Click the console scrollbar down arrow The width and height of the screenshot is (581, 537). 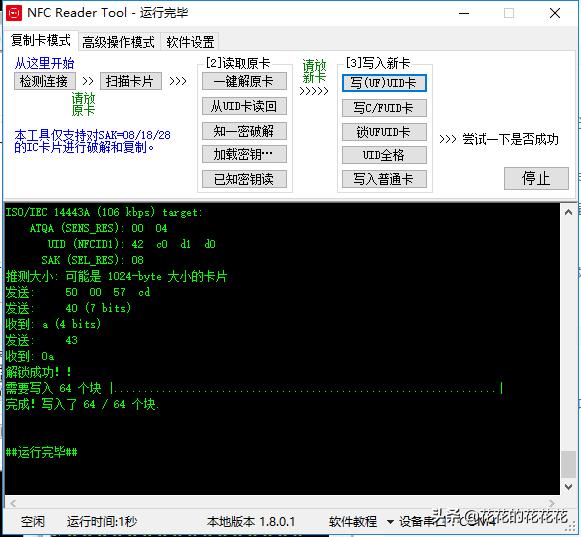[568, 486]
